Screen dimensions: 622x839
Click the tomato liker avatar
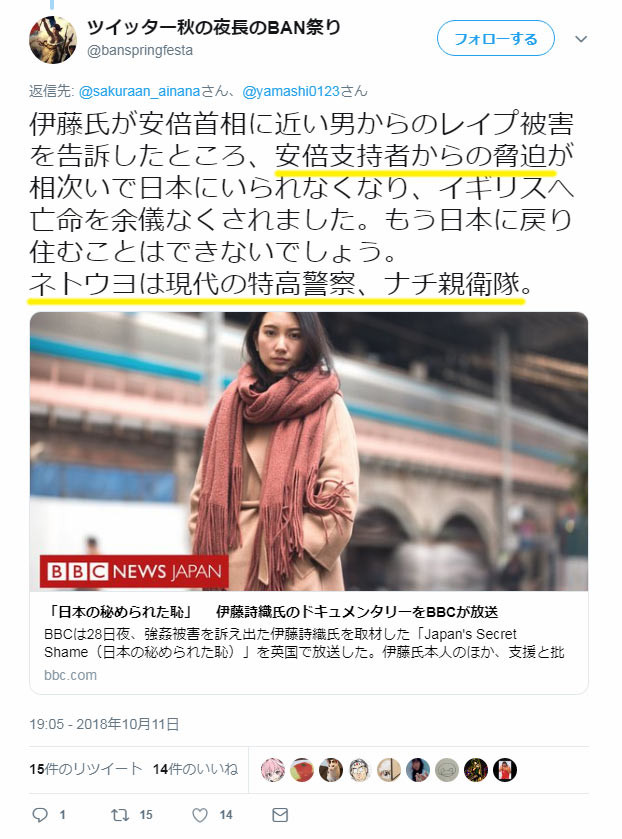click(x=302, y=770)
